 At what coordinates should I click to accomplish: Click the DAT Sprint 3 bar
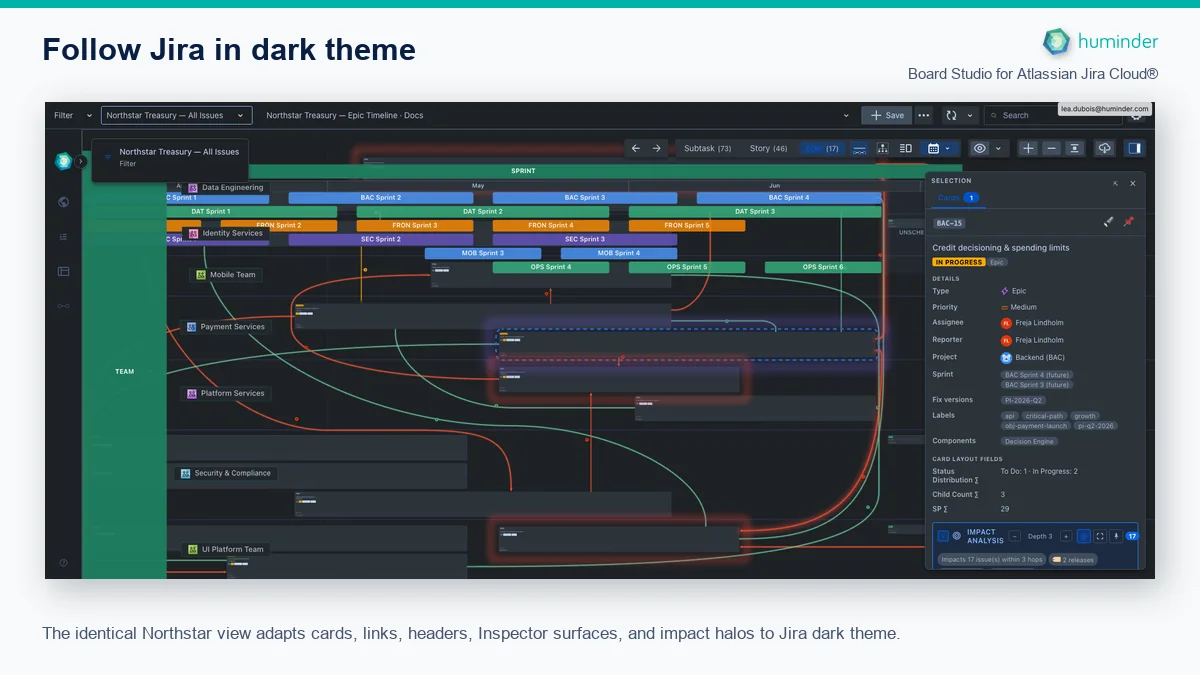[754, 212]
